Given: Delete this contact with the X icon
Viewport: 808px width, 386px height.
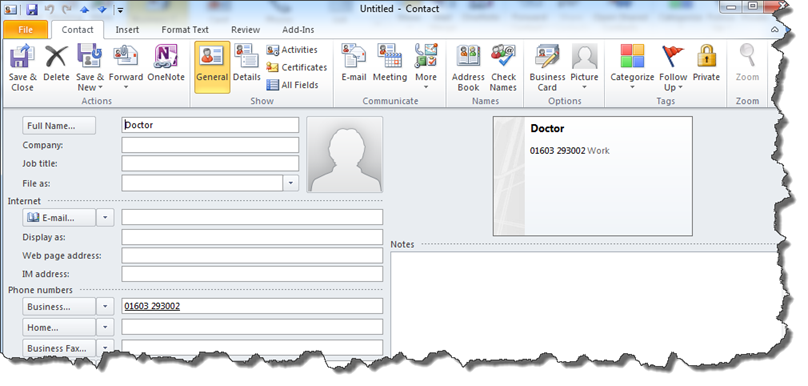Looking at the screenshot, I should pyautogui.click(x=56, y=63).
